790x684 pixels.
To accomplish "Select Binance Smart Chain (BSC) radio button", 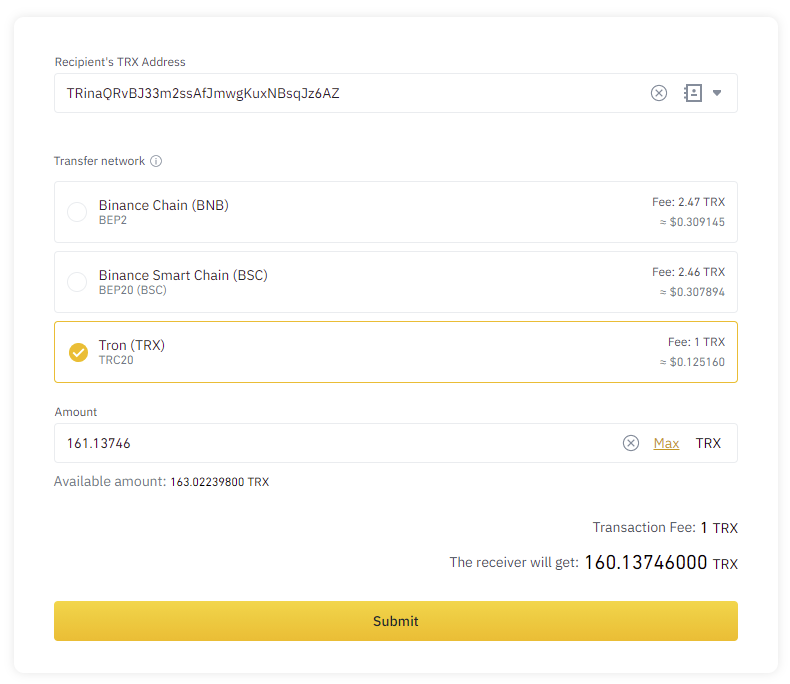I will pos(77,282).
